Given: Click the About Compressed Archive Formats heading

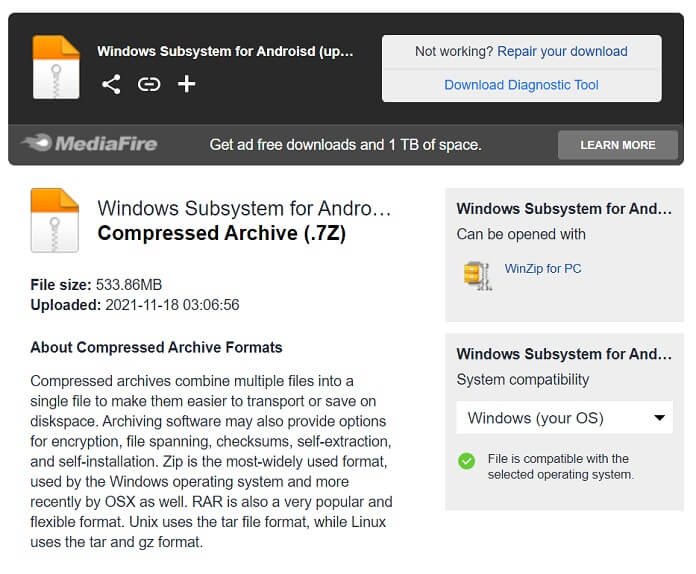Looking at the screenshot, I should [x=156, y=347].
